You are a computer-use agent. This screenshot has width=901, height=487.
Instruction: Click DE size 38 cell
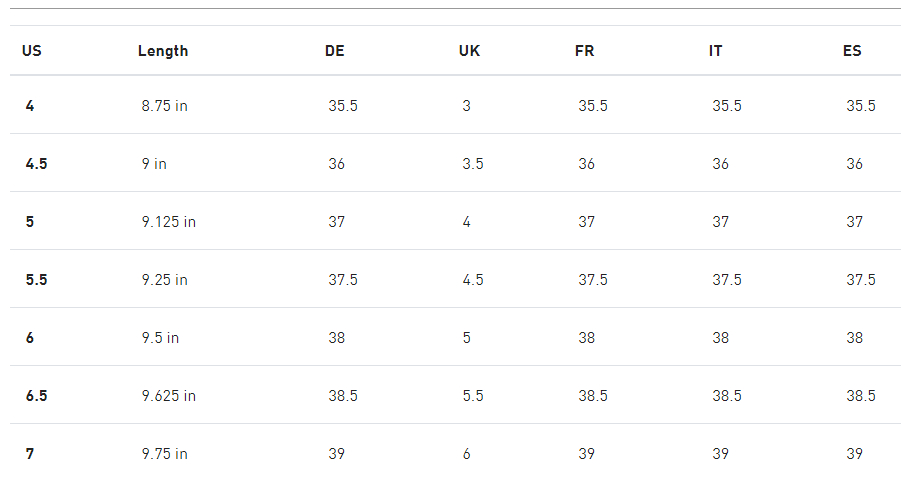click(x=337, y=338)
